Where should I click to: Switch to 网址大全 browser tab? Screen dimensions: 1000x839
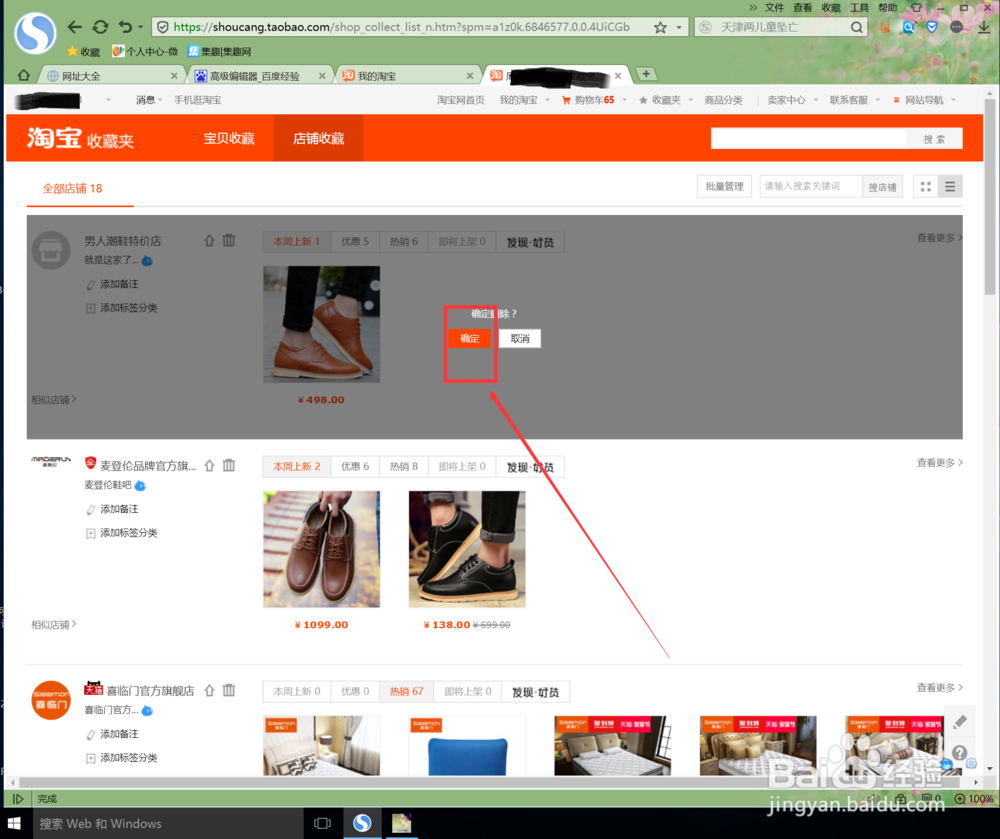click(112, 76)
